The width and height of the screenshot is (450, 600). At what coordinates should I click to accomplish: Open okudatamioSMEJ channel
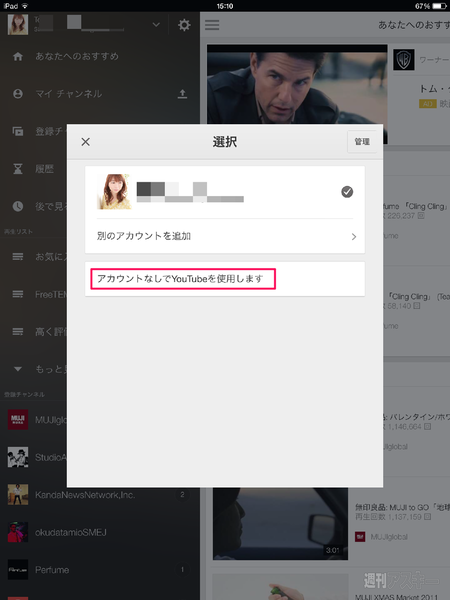point(71,532)
